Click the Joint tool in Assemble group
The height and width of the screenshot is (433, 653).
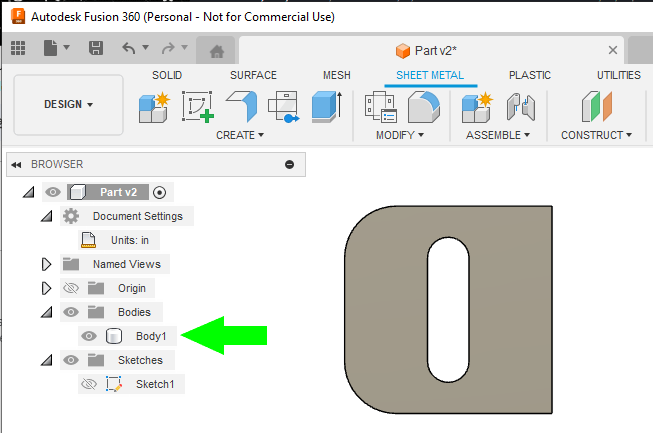(x=521, y=105)
